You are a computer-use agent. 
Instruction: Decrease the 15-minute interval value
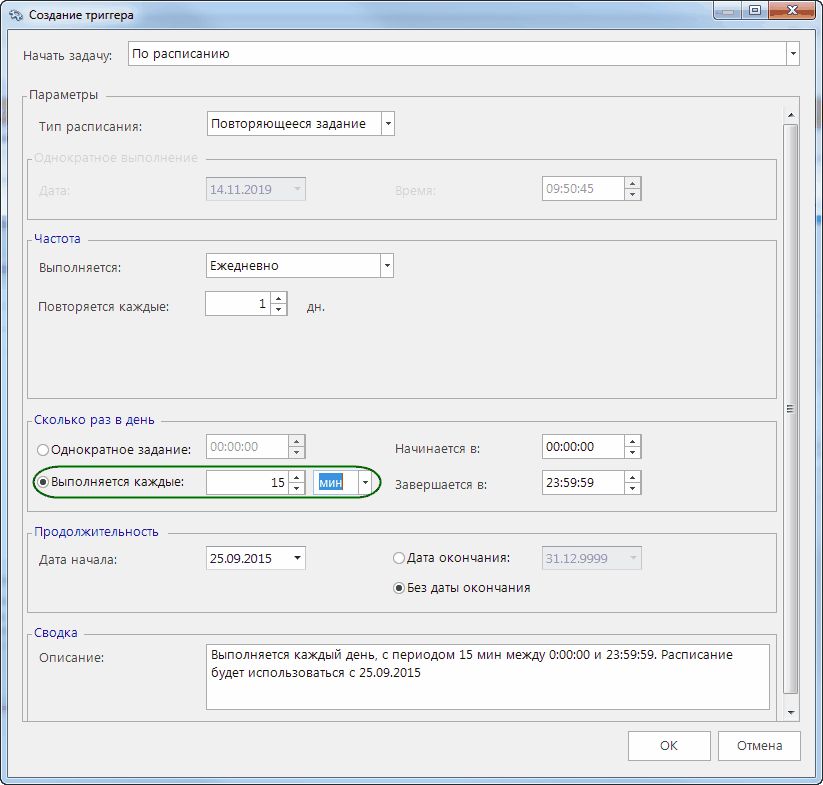click(x=296, y=489)
